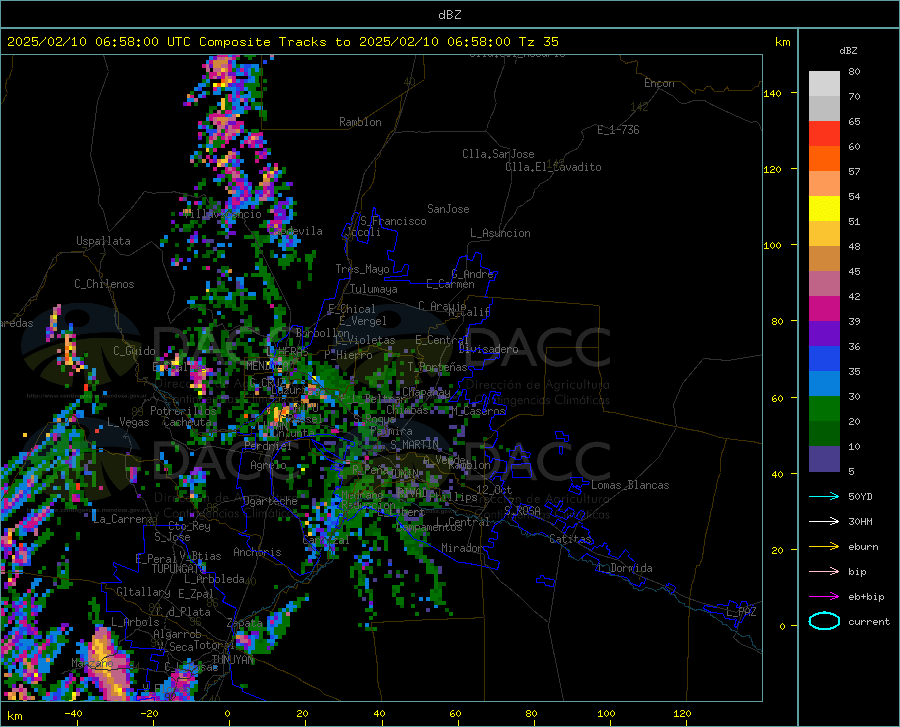Click the -20 tick on horizontal axis
This screenshot has height=727, width=900.
[x=149, y=714]
